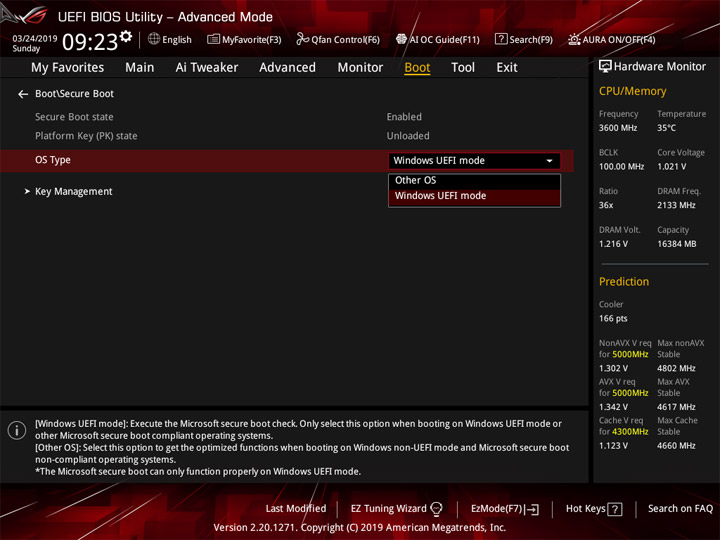Click Last Modified button
Screen dimensions: 720x540
click(296, 509)
